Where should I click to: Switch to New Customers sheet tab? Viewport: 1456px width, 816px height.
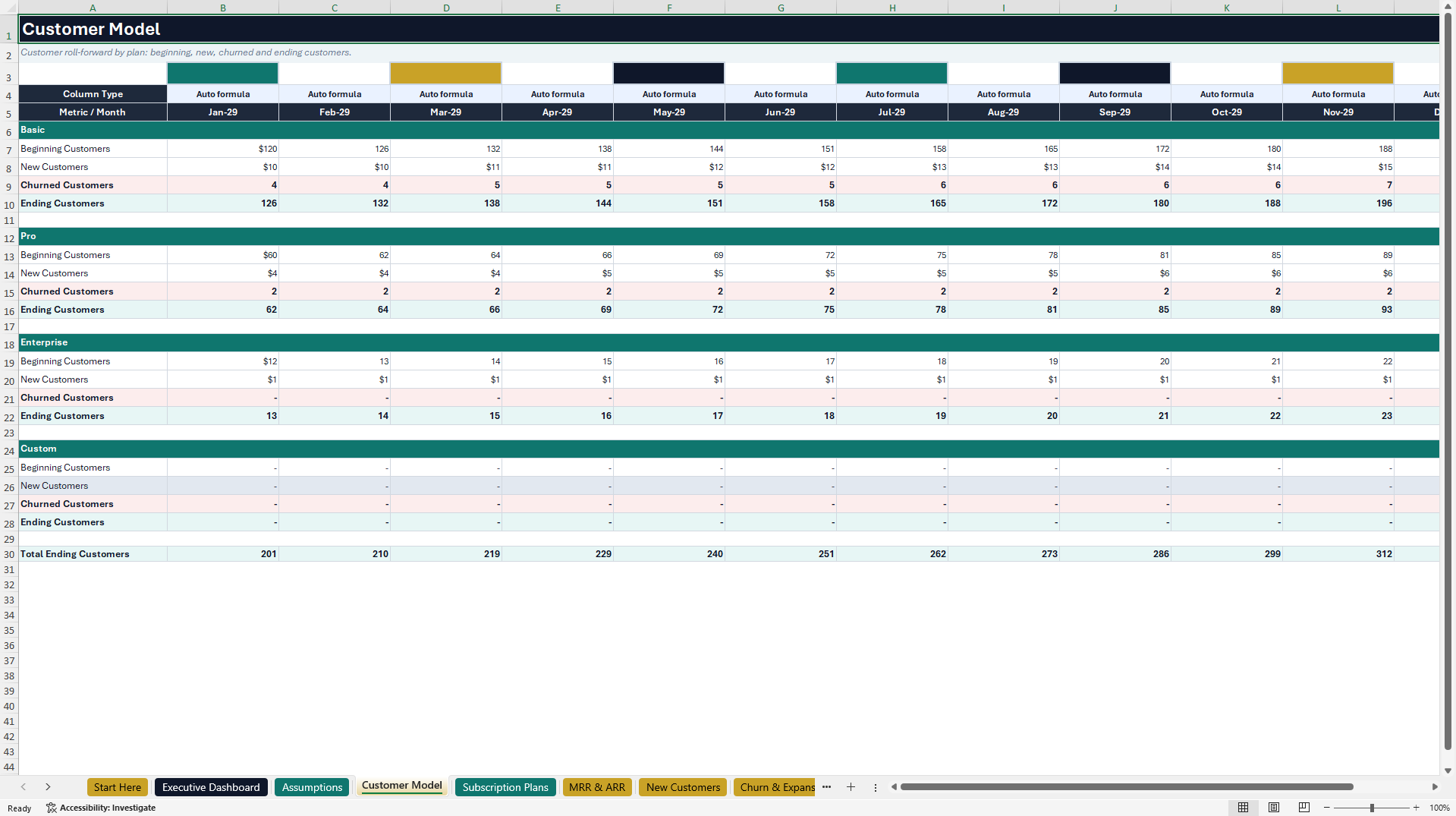pyautogui.click(x=683, y=787)
